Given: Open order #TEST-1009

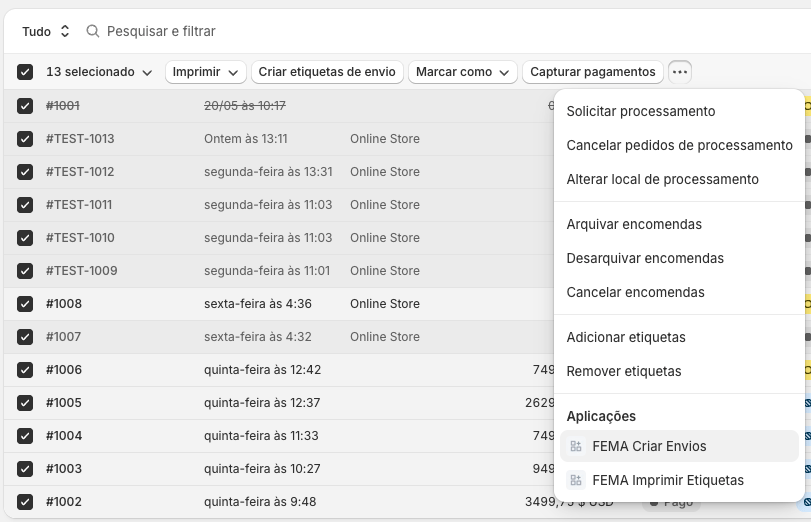Looking at the screenshot, I should click(82, 271).
